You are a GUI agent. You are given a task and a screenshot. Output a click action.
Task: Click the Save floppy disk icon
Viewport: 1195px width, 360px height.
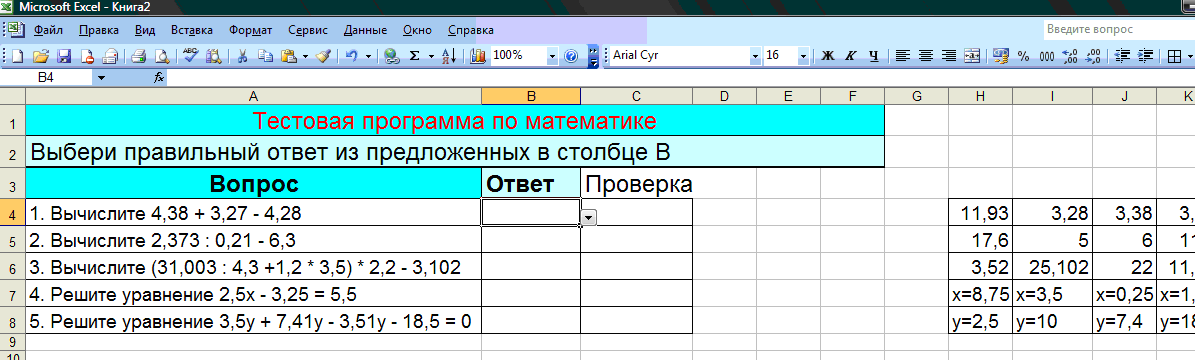tap(64, 56)
